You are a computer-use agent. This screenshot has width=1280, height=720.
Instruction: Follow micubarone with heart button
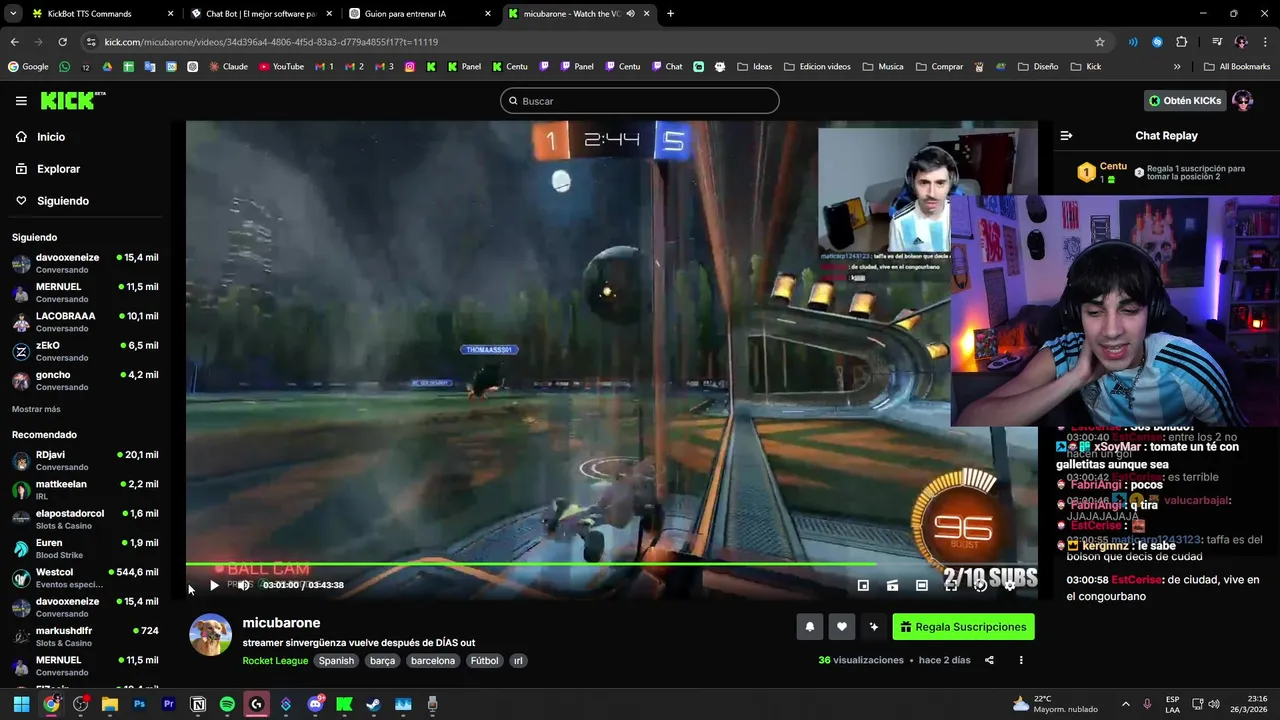point(842,627)
